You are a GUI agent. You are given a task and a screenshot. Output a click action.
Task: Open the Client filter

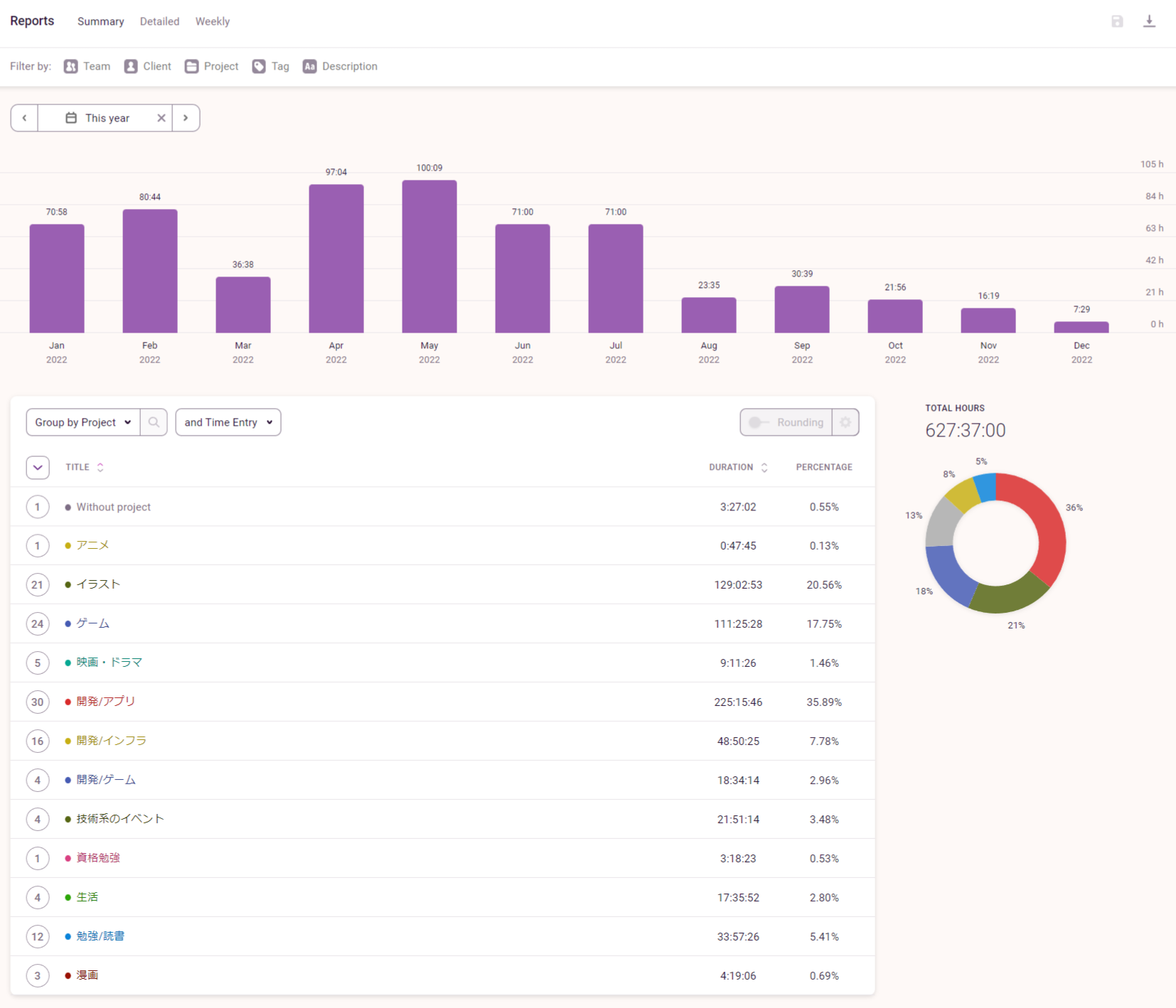click(x=147, y=66)
